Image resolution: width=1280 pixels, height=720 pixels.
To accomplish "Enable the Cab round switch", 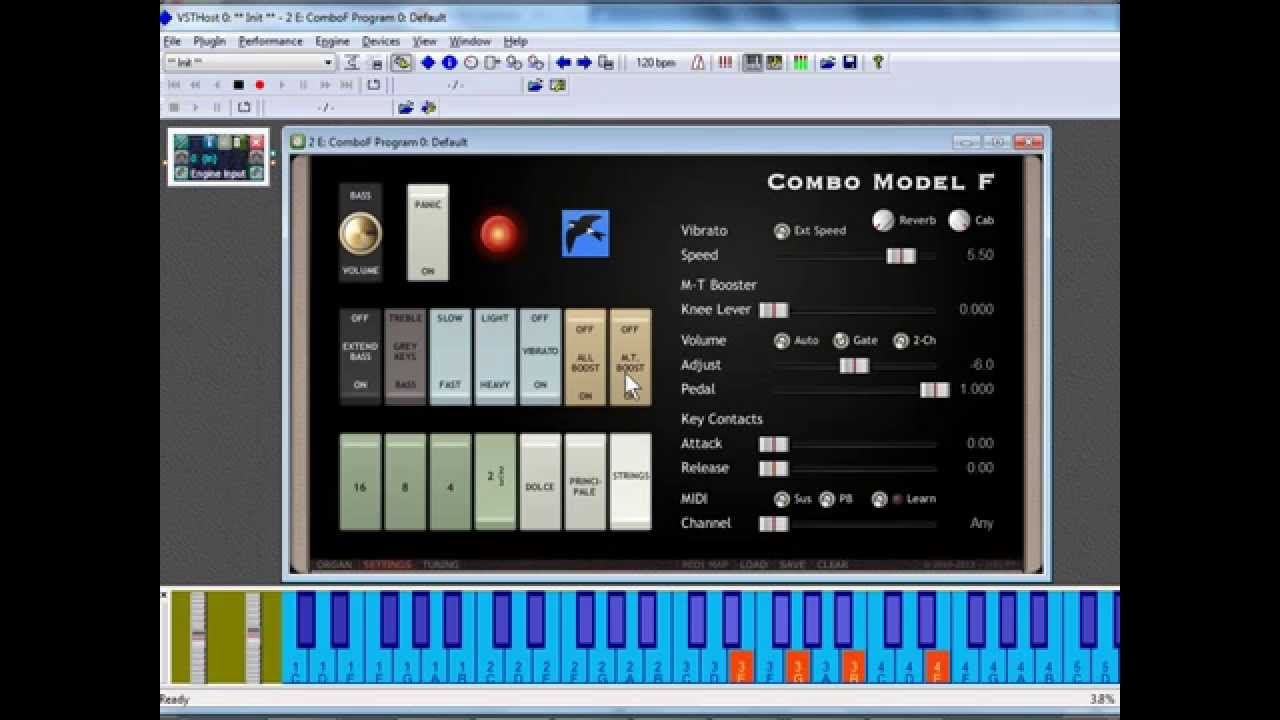I will [x=959, y=220].
